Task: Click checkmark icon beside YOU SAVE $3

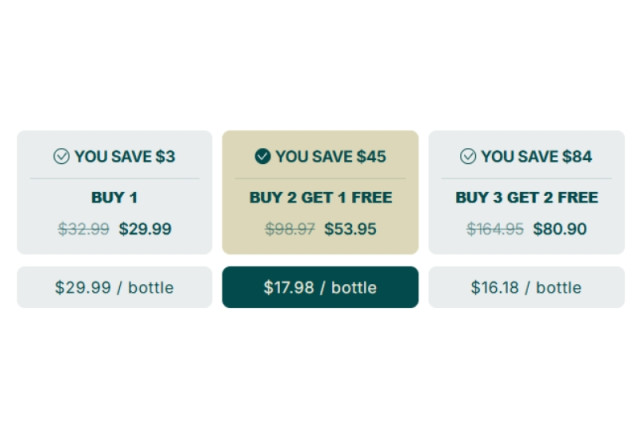Action: coord(62,156)
